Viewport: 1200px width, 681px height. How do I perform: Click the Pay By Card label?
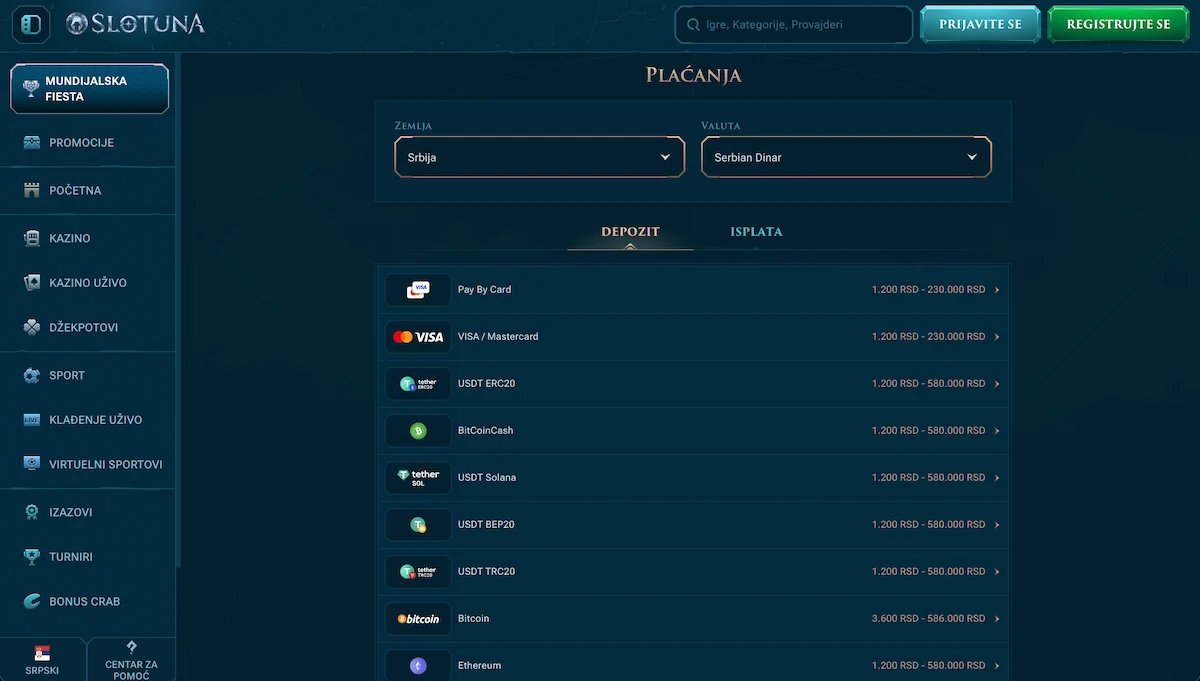(x=484, y=290)
